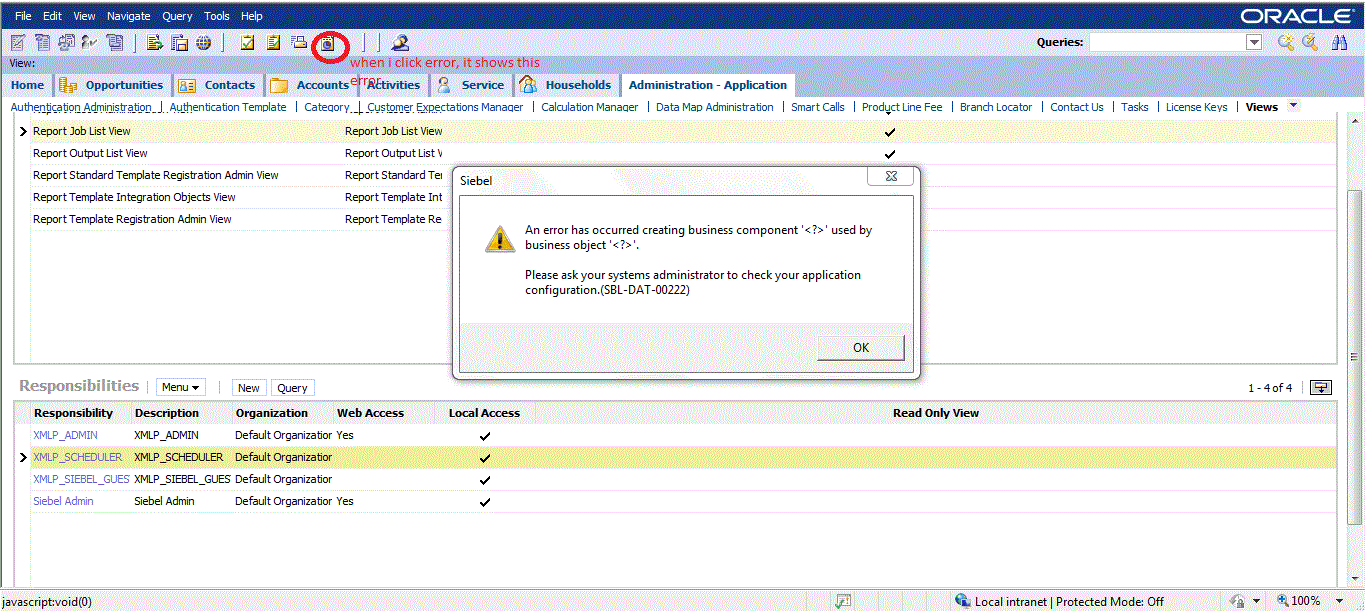Click the red-circled Reports toolbar icon
Screen dimensions: 1365x611
(327, 44)
